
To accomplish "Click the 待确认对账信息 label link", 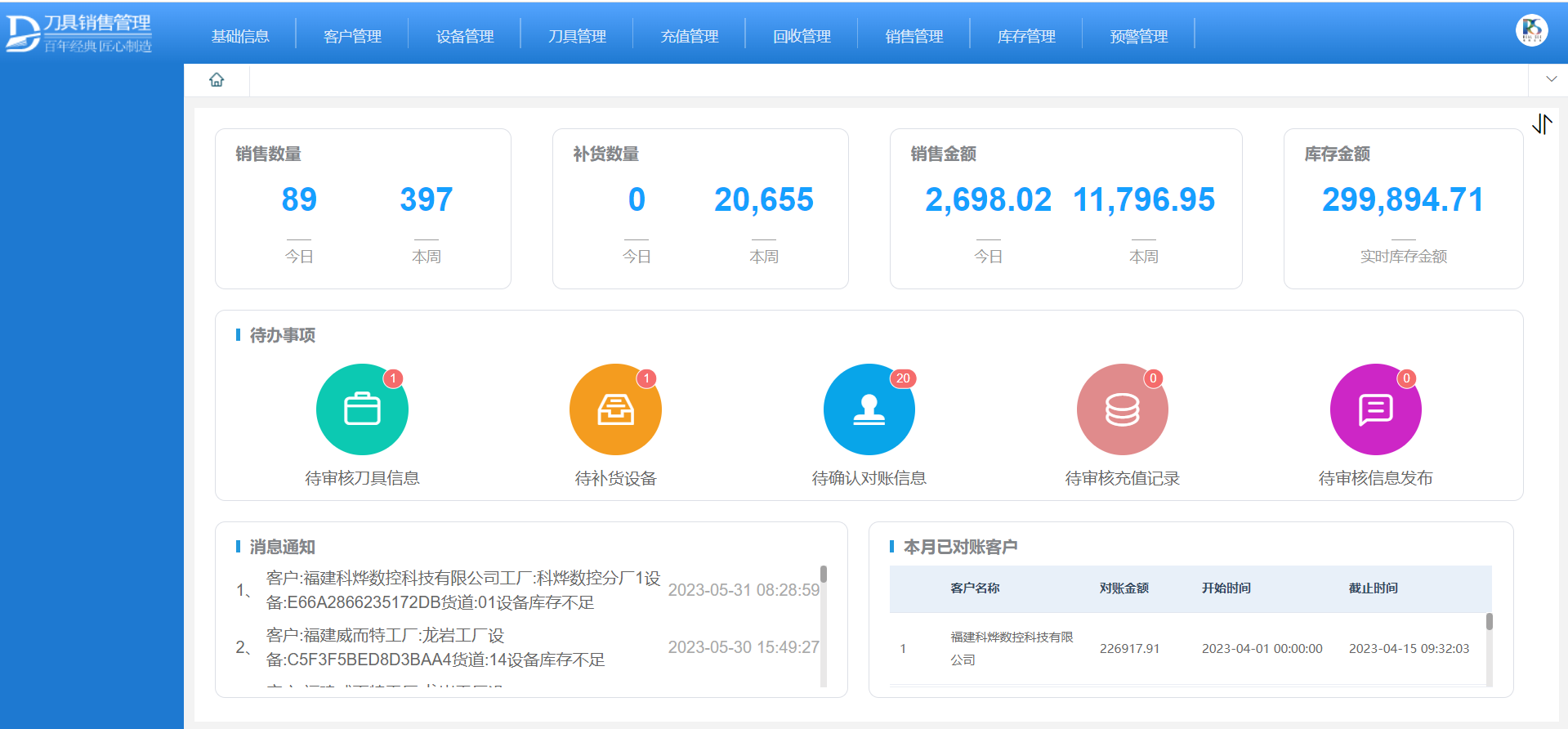I will tap(869, 479).
